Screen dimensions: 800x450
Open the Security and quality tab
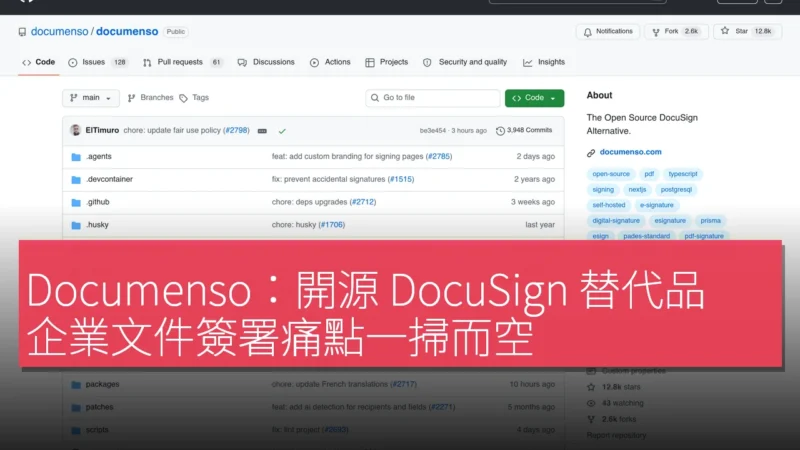pos(465,62)
